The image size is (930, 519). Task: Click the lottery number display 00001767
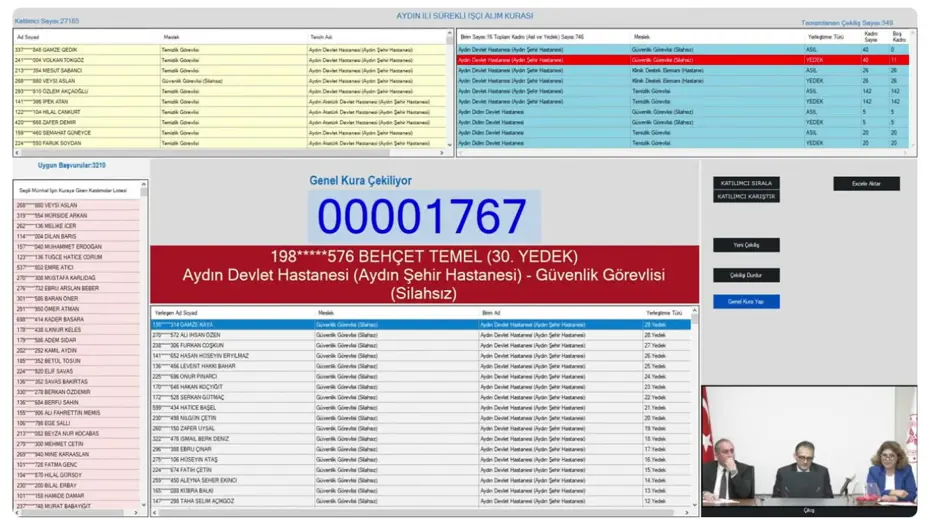(421, 217)
